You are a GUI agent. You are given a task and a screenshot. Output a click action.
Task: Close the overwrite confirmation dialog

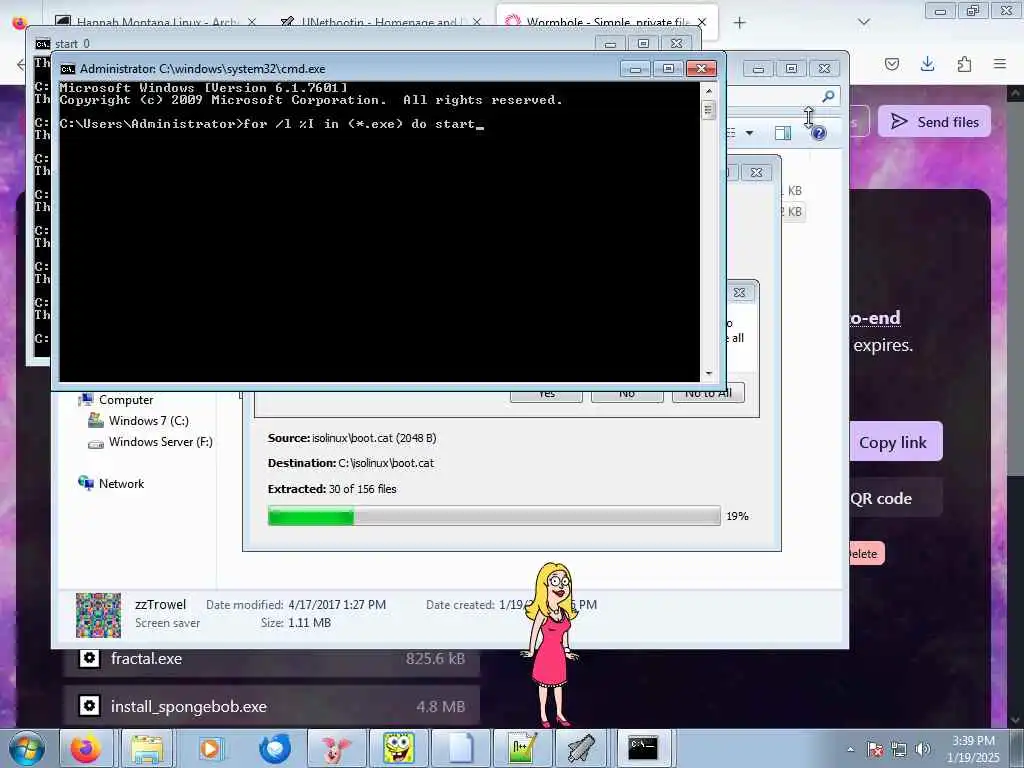click(x=739, y=293)
